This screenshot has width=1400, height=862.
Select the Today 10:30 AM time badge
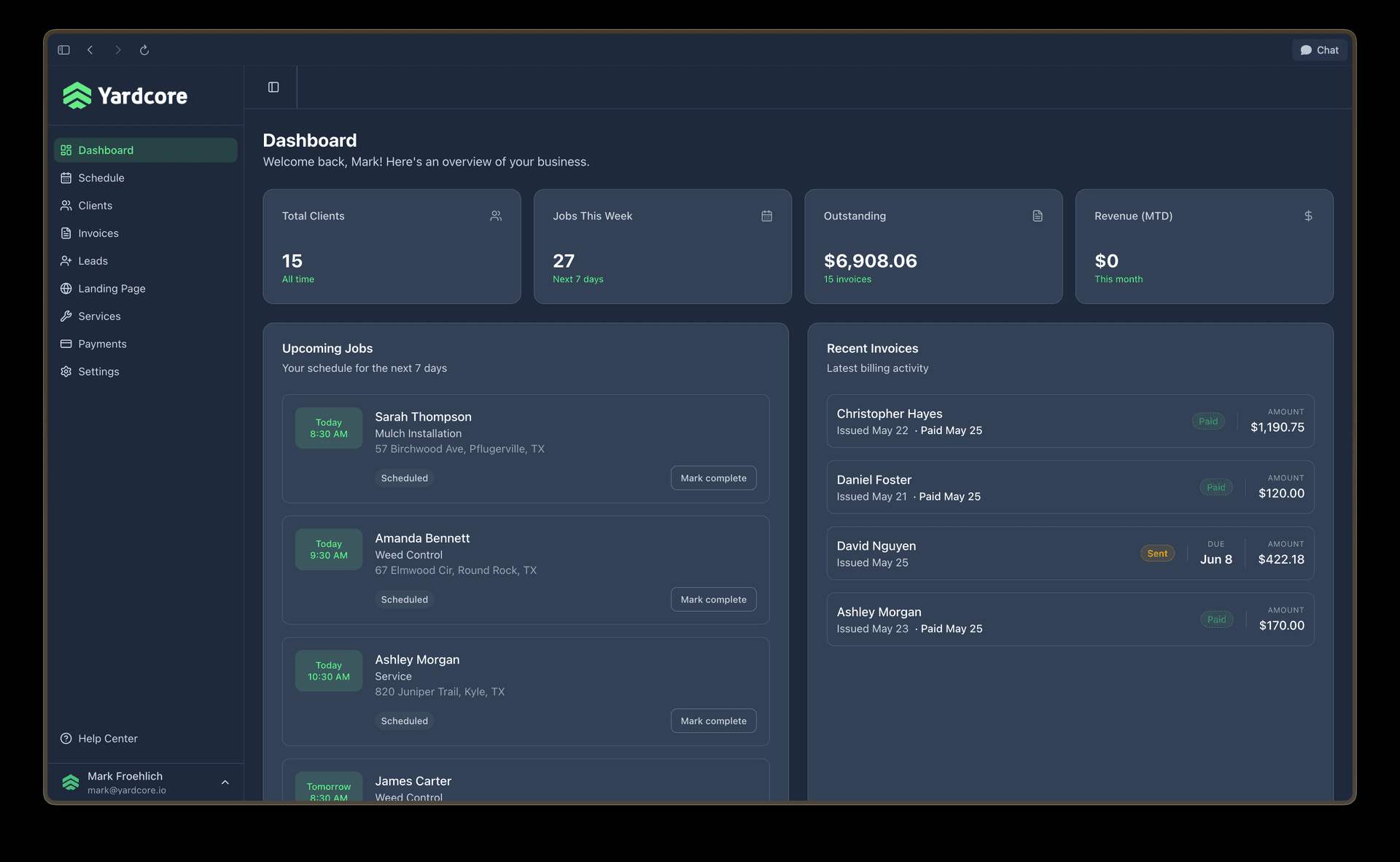pos(329,671)
